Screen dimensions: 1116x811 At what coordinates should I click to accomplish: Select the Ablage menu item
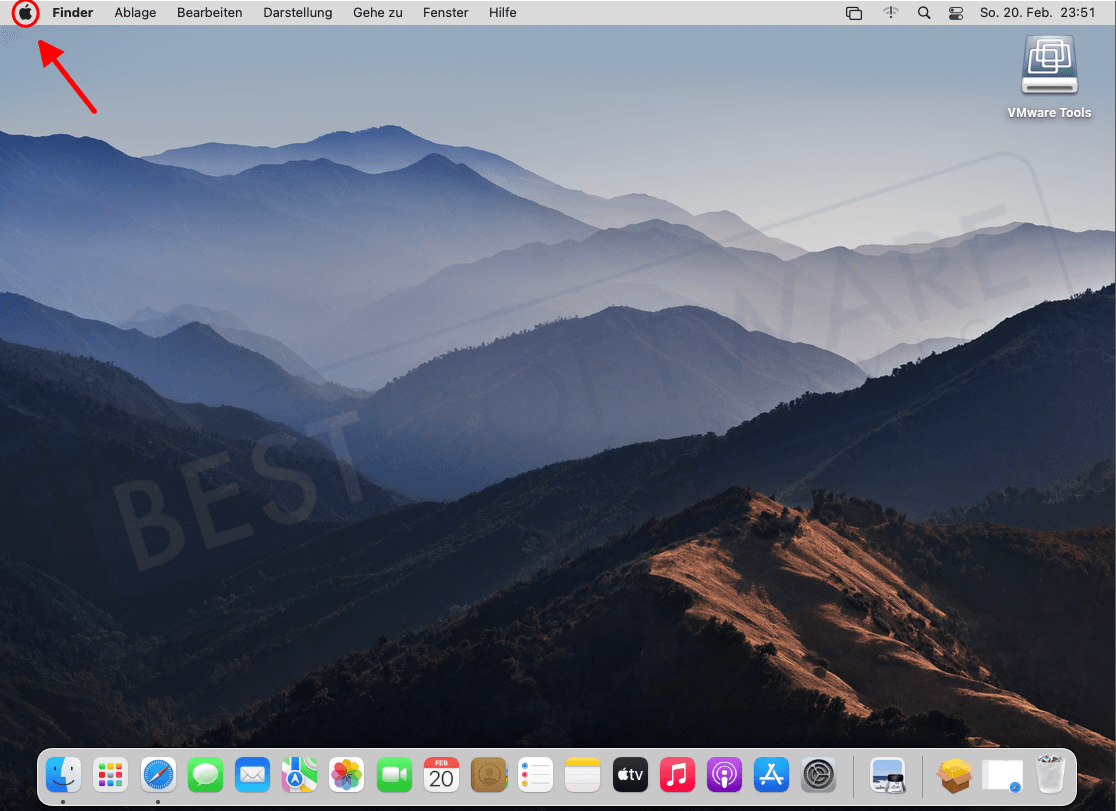point(135,13)
